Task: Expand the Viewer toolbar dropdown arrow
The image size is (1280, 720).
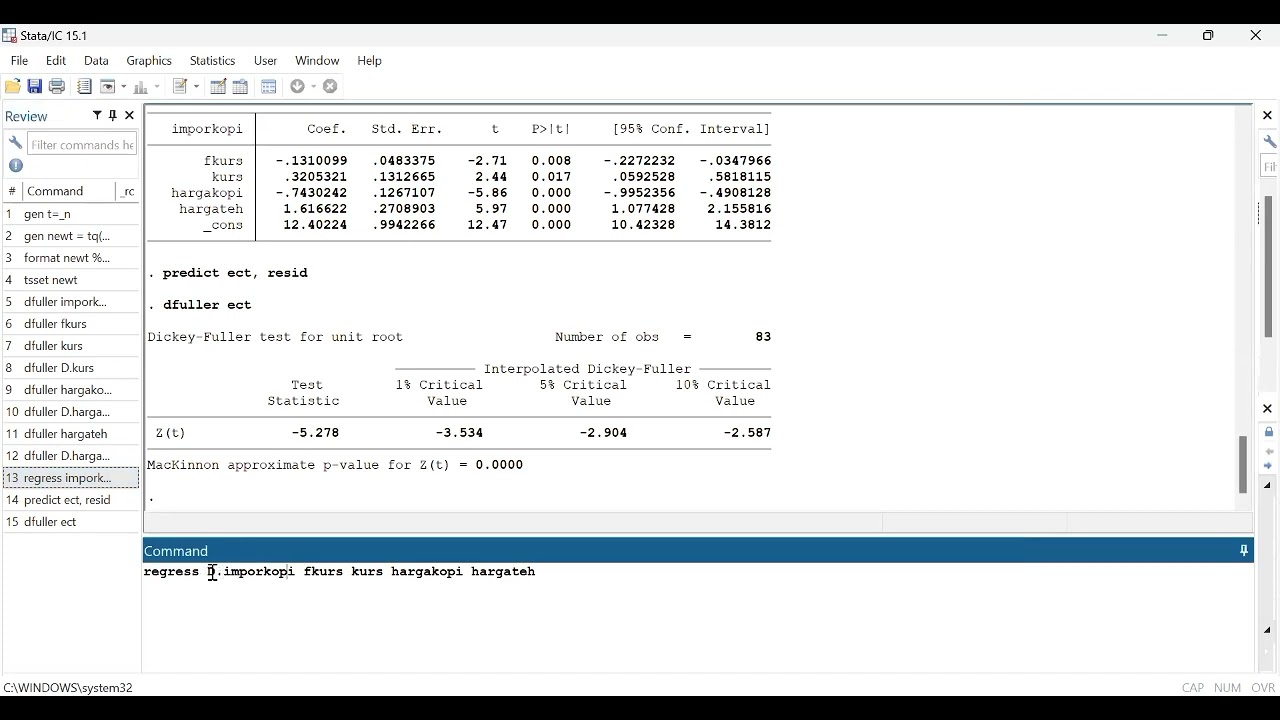Action: click(123, 87)
